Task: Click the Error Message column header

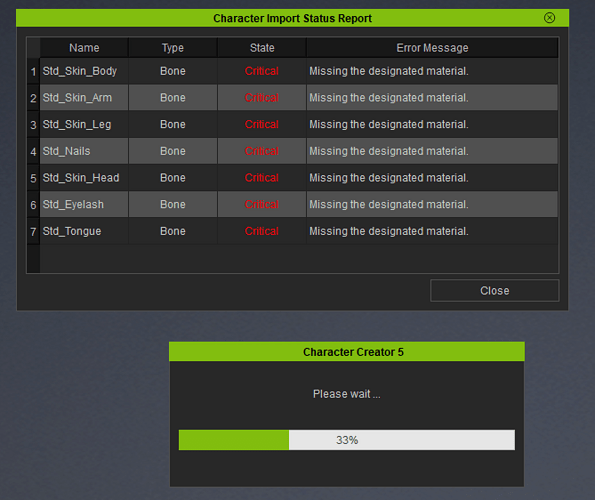Action: pyautogui.click(x=432, y=48)
